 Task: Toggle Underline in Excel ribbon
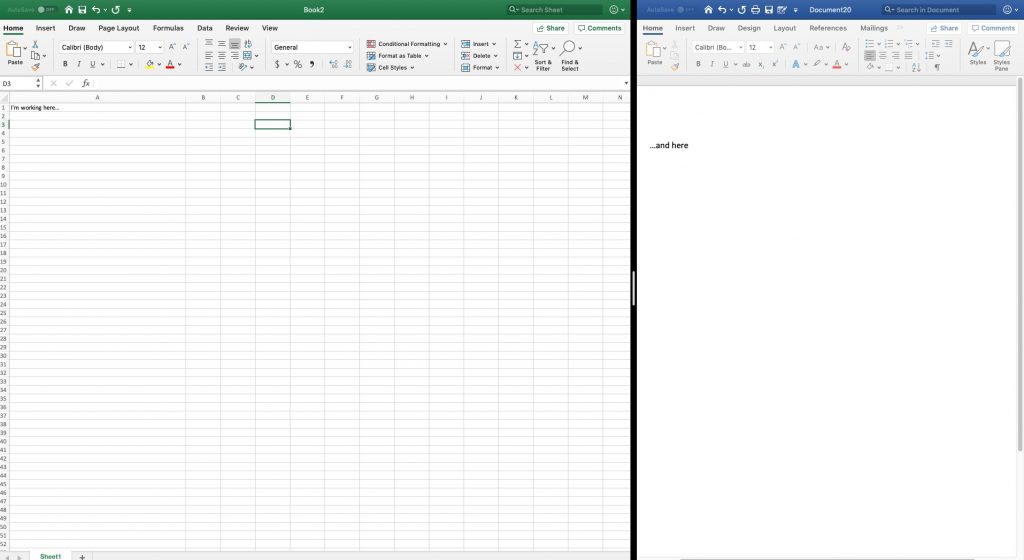(x=93, y=64)
